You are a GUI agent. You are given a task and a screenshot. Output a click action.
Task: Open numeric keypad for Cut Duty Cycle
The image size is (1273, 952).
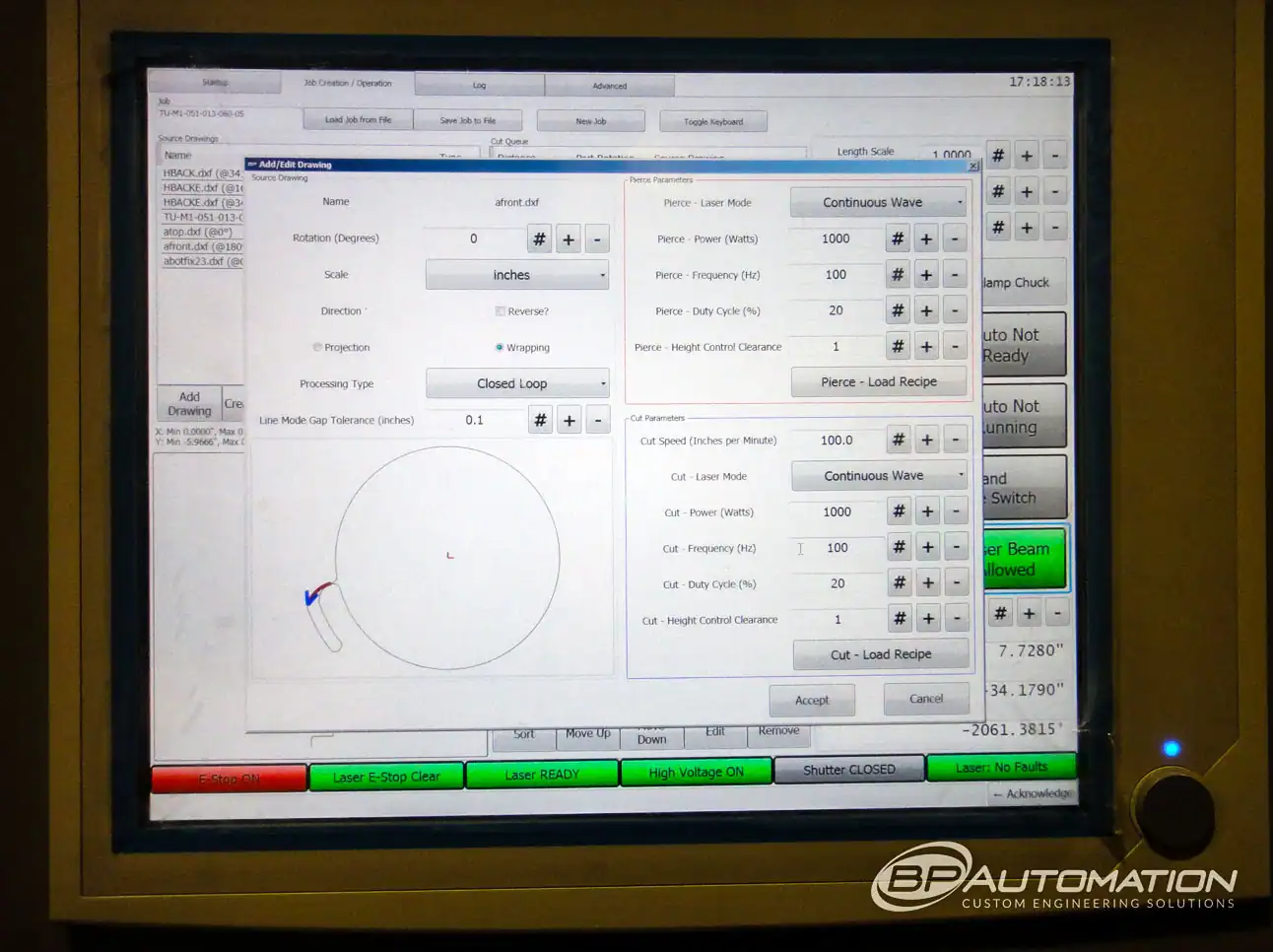click(899, 582)
